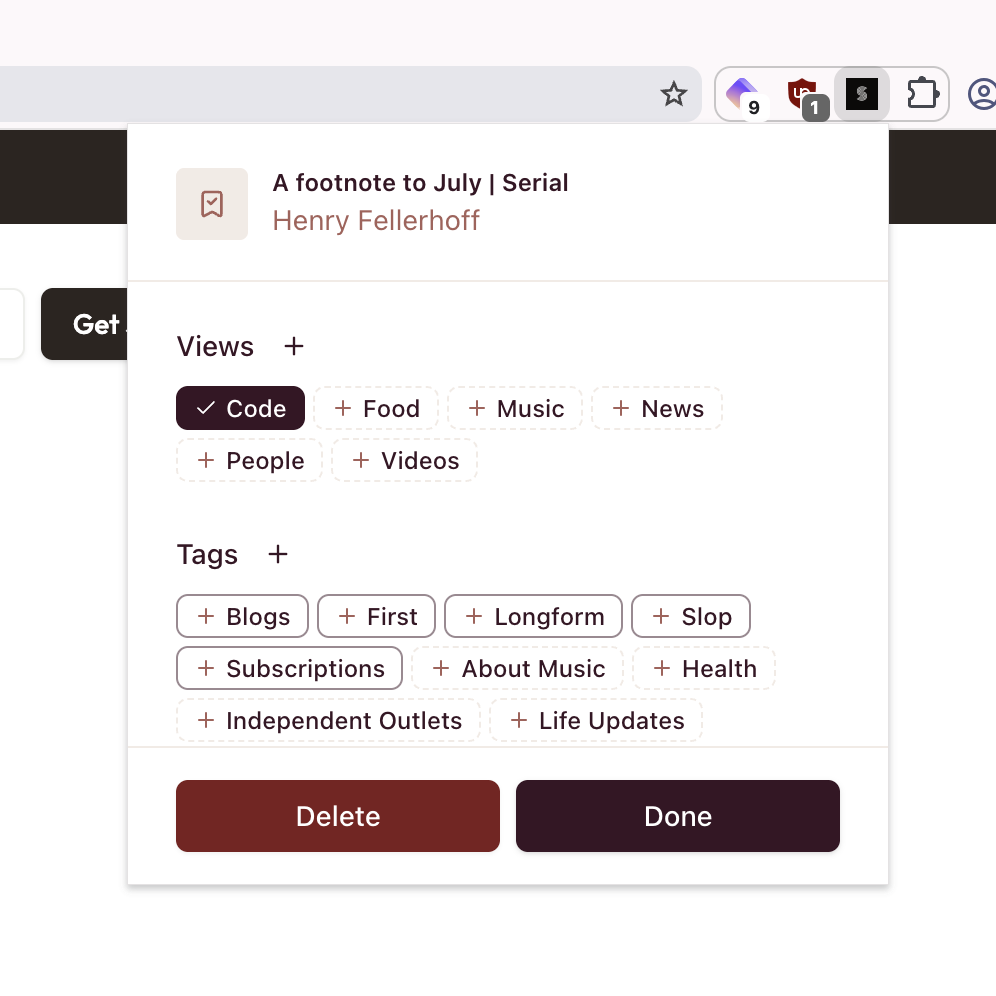Open the uBlock Origin shield extension

[805, 95]
